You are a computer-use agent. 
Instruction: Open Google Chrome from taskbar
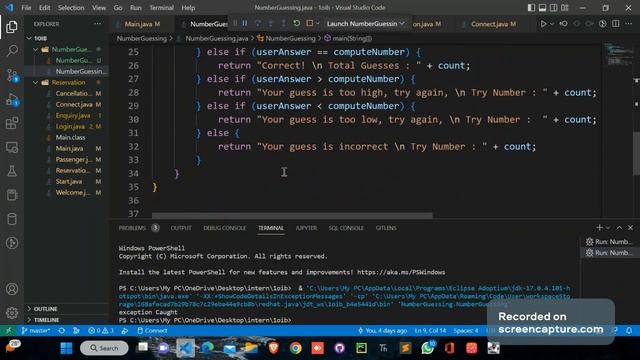coord(296,348)
